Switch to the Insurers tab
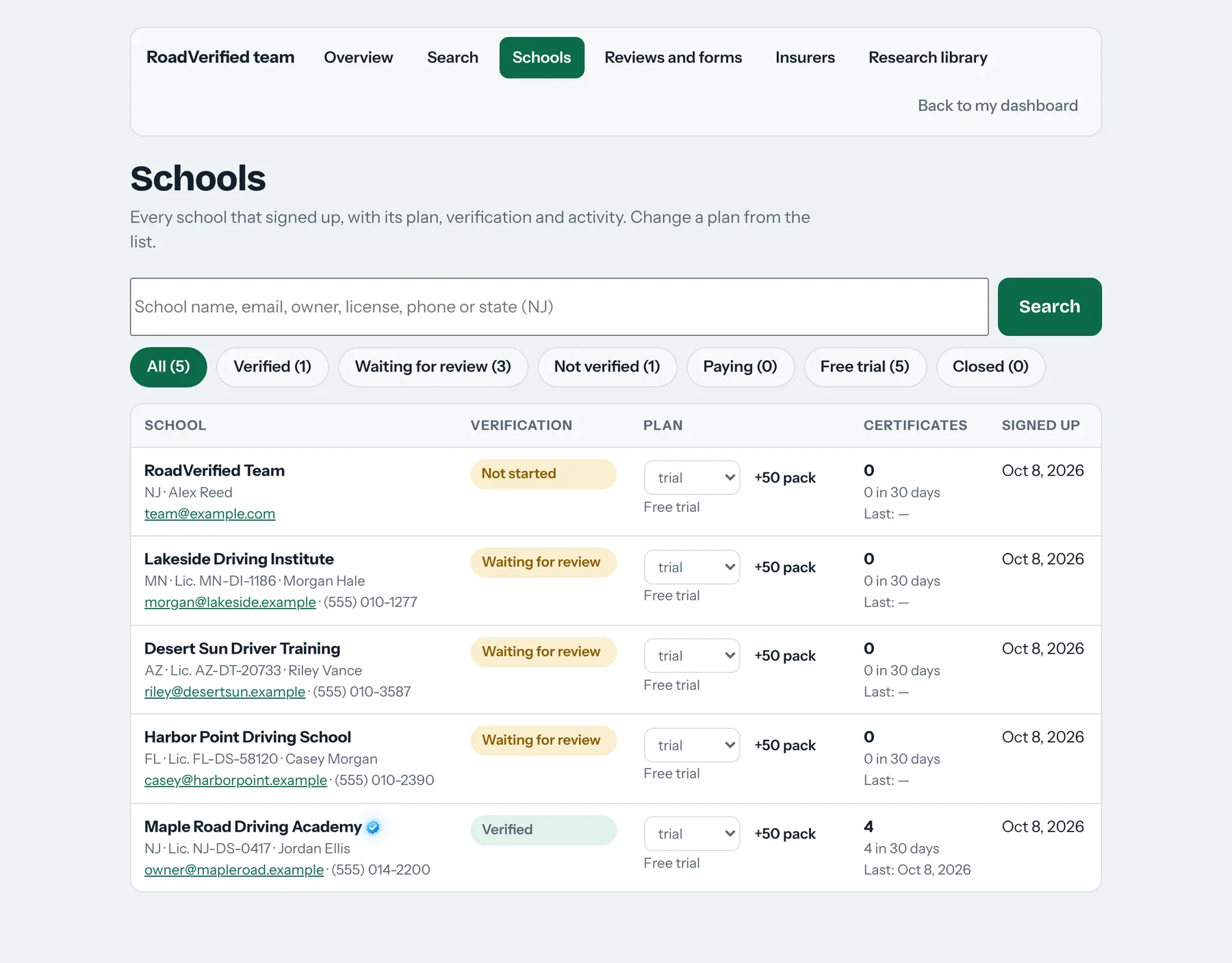The height and width of the screenshot is (963, 1232). (x=805, y=57)
